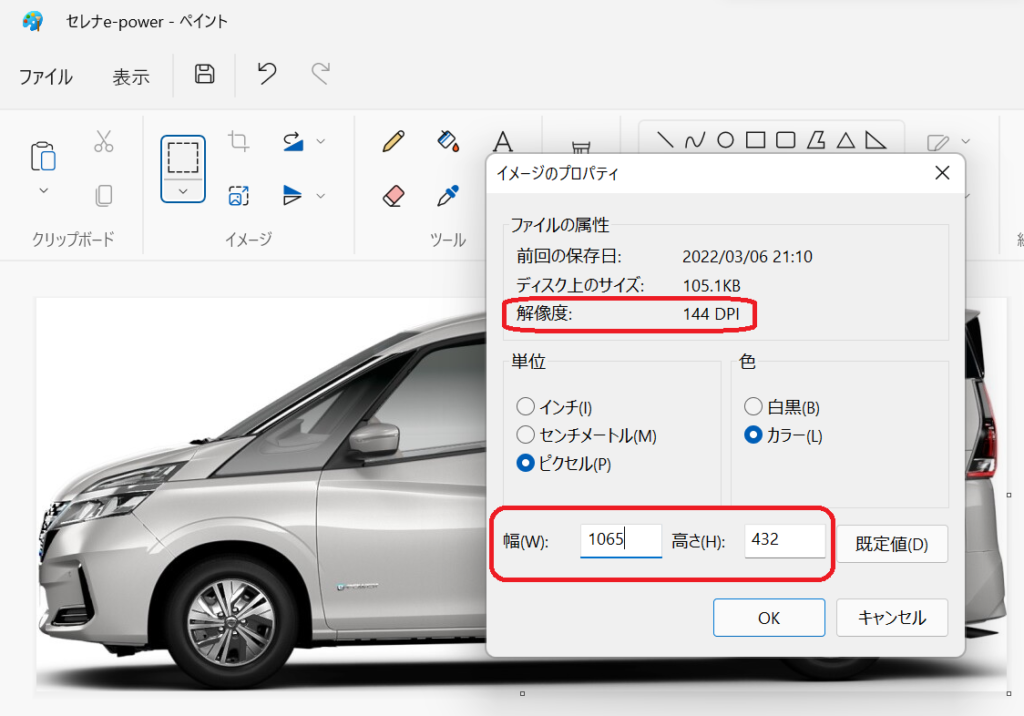The height and width of the screenshot is (716, 1024).
Task: Select the インチ unit radio button
Action: 525,407
